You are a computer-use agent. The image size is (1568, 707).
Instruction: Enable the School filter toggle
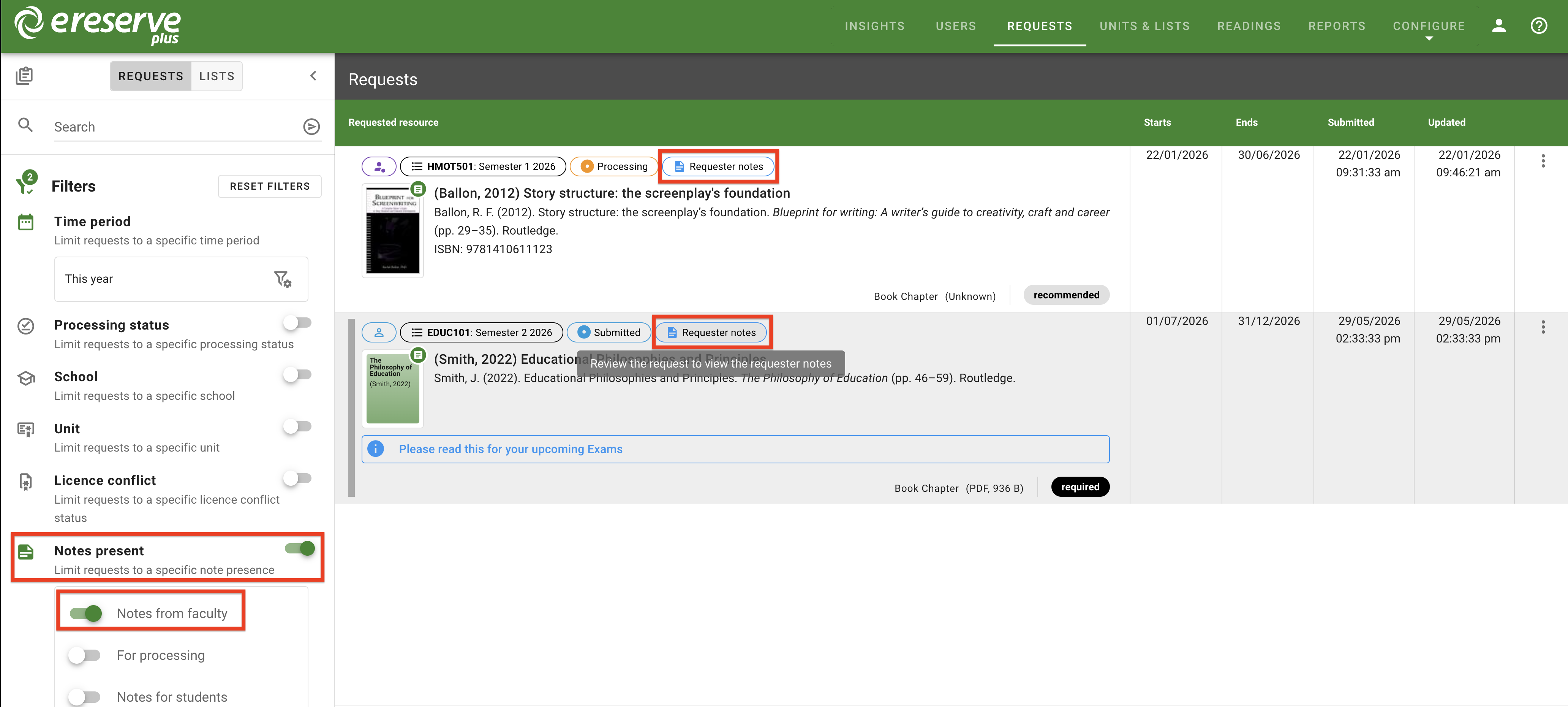[x=298, y=374]
